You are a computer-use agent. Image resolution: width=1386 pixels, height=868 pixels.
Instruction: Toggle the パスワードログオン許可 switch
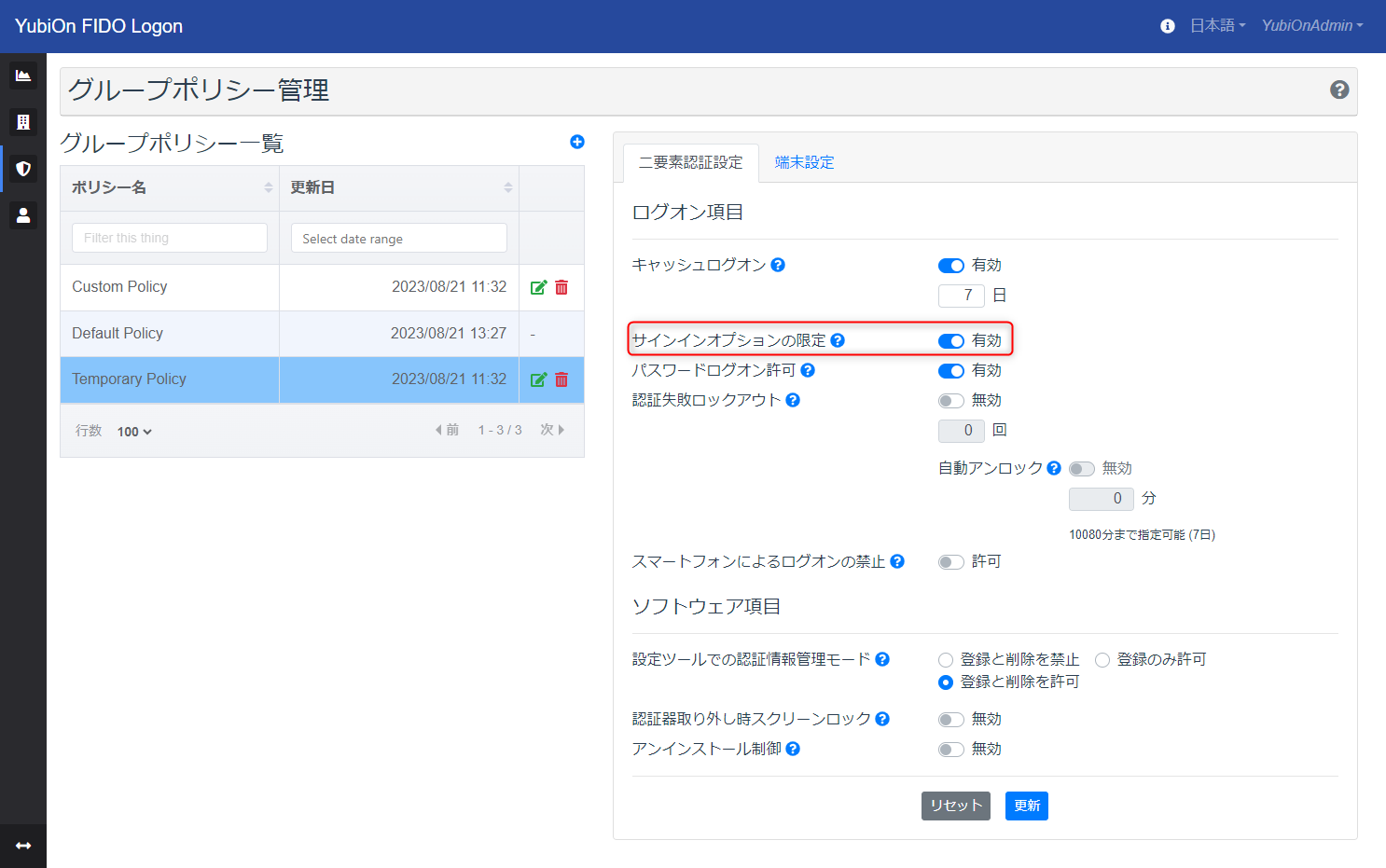[x=951, y=371]
